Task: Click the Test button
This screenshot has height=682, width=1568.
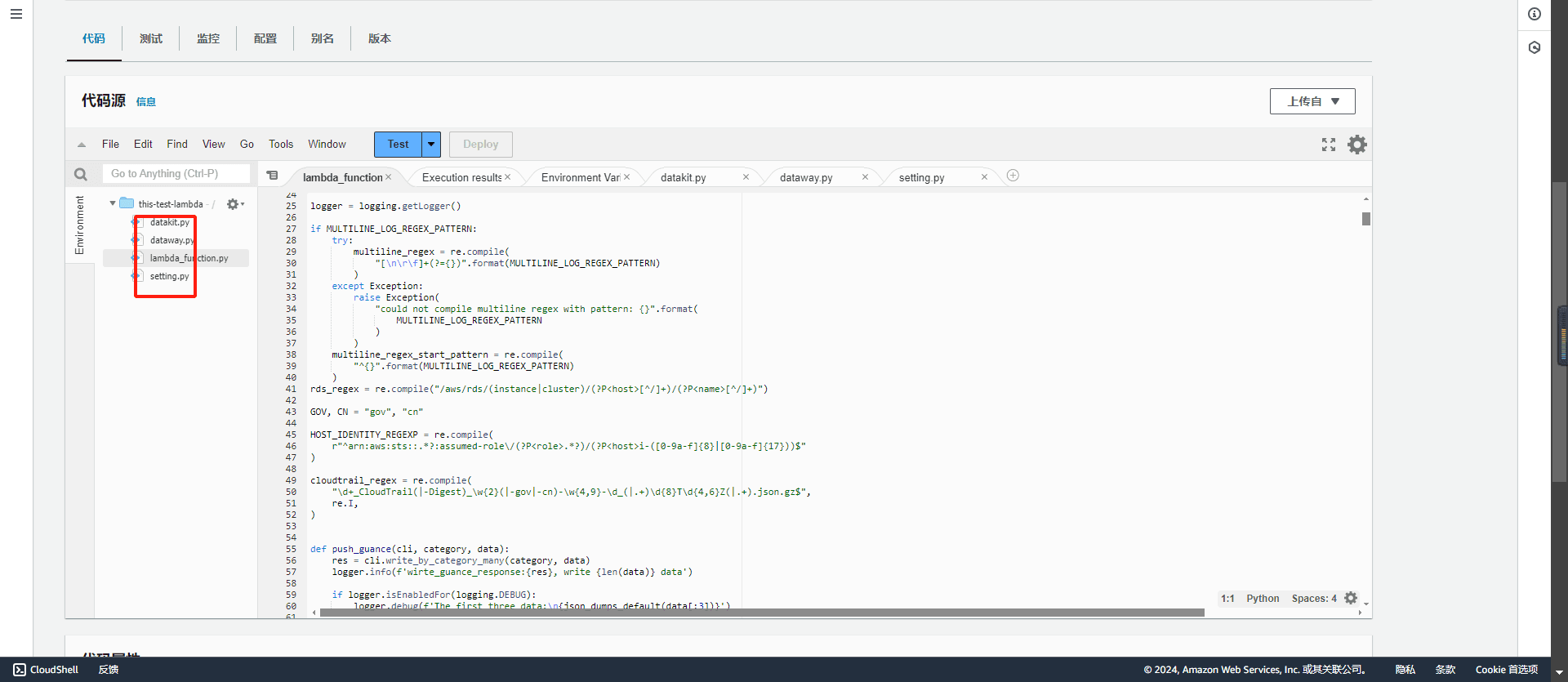Action: click(x=398, y=145)
